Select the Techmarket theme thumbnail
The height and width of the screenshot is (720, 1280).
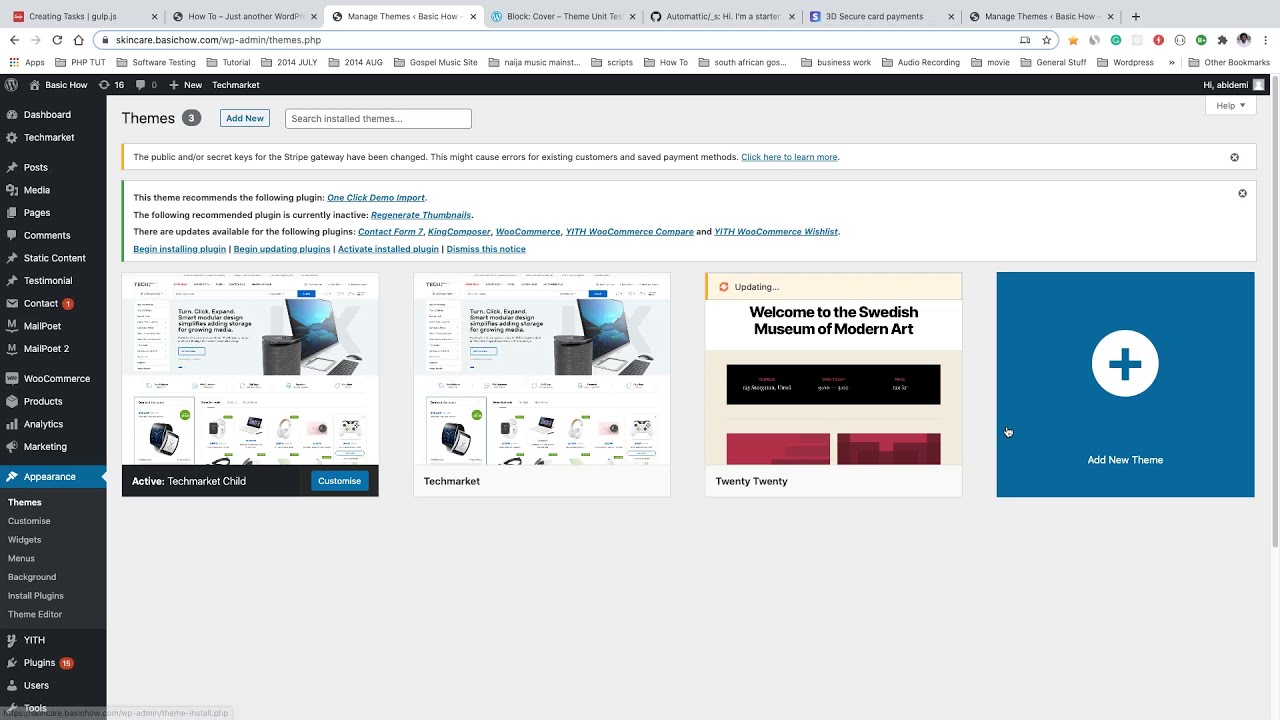pos(542,369)
